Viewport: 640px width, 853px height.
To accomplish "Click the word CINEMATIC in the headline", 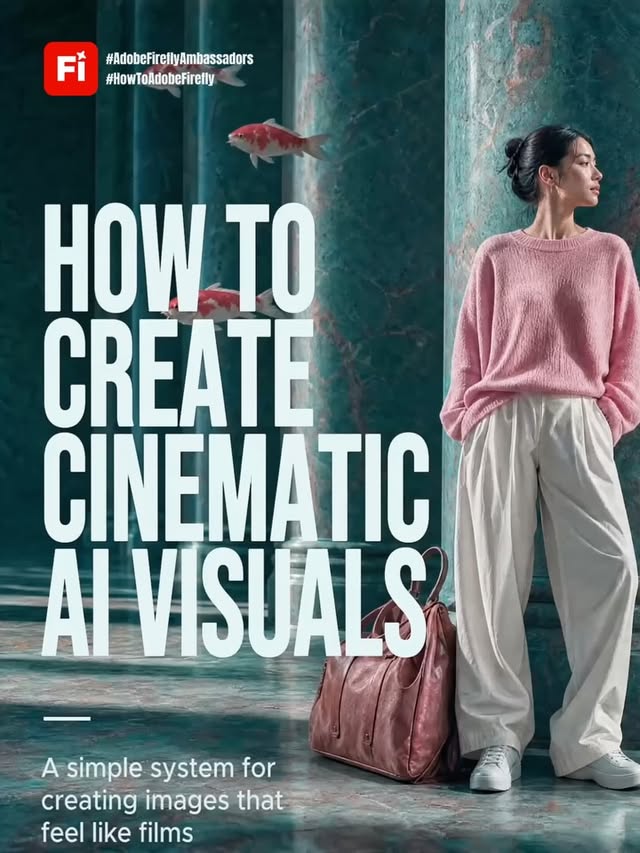I will pyautogui.click(x=236, y=488).
